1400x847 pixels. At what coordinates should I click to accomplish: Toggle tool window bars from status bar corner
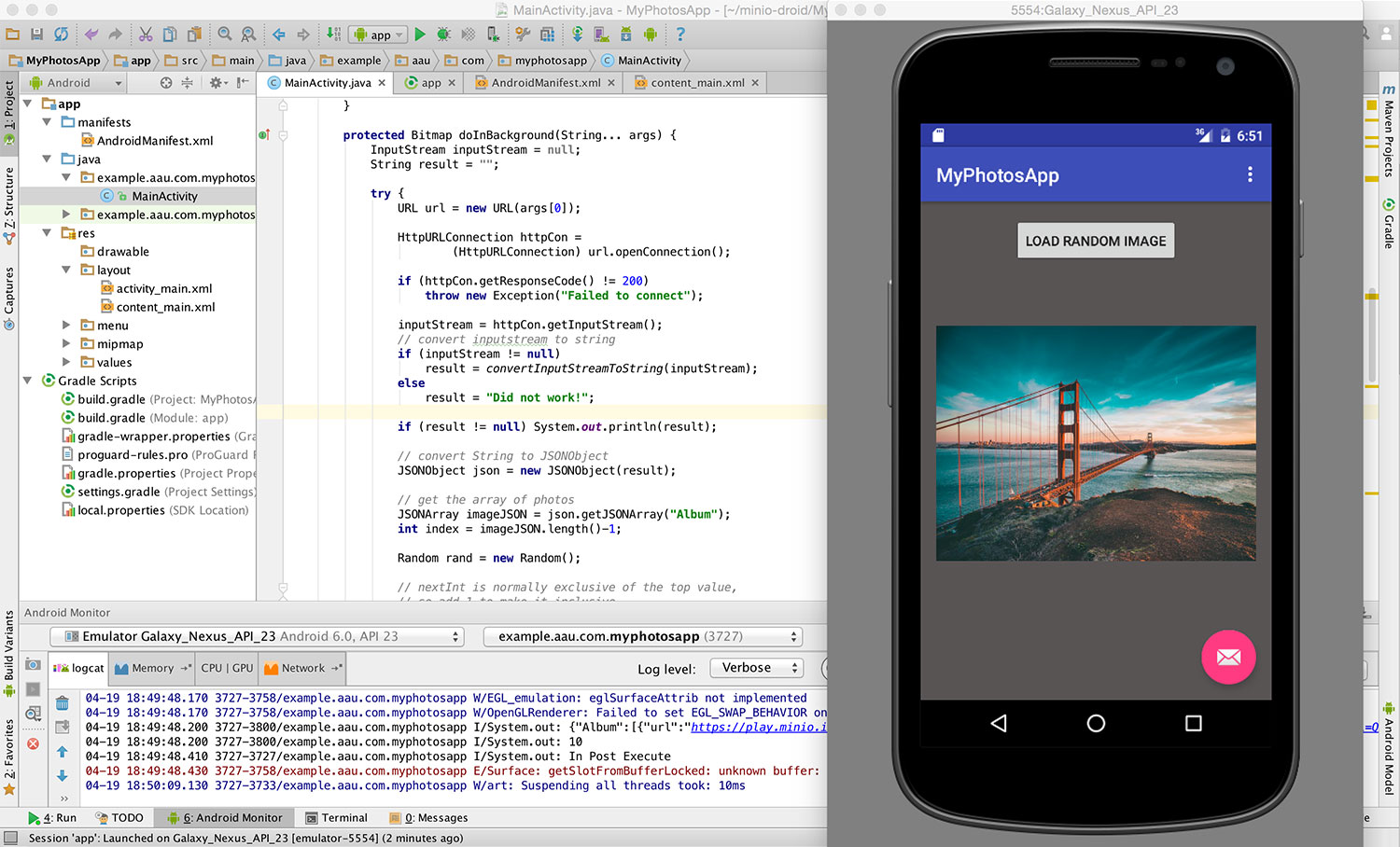tap(10, 838)
